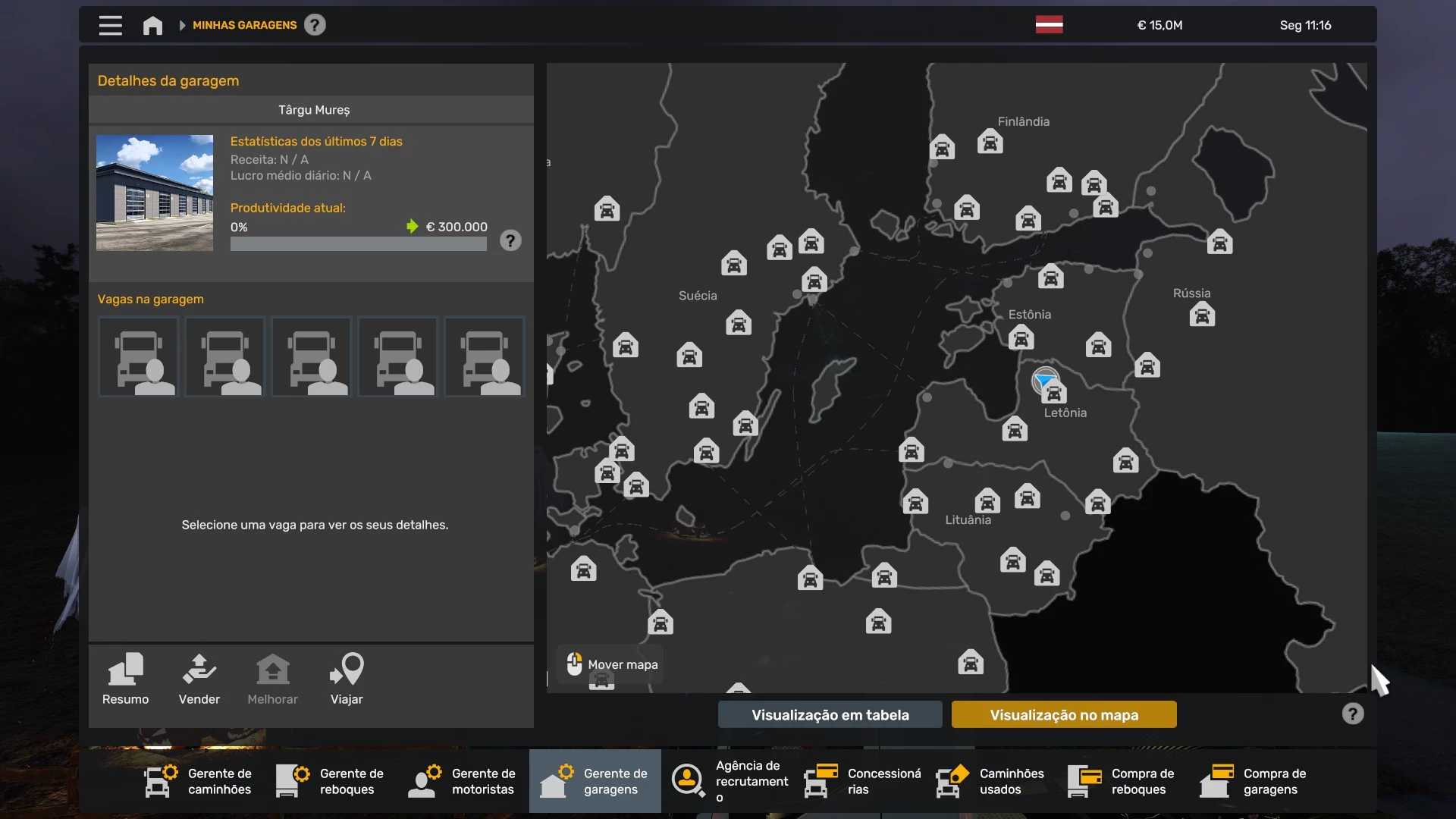Viewport: 1456px width, 819px height.
Task: Click the home icon in top bar
Action: click(152, 25)
